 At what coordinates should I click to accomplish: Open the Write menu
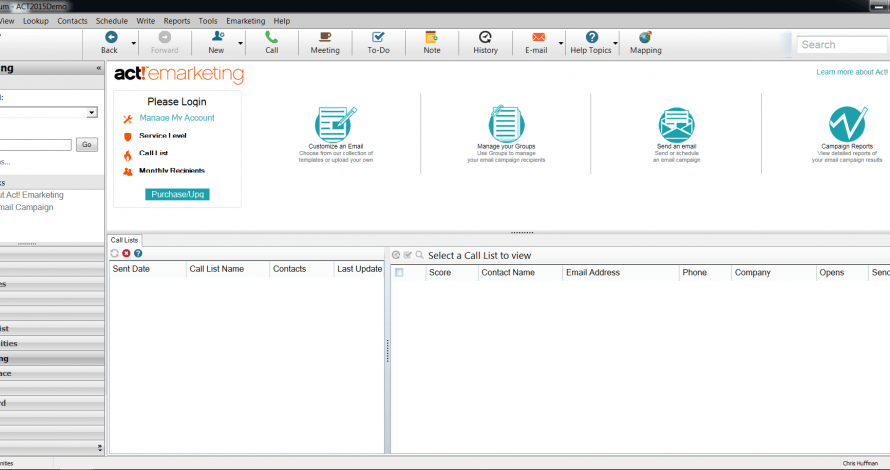[145, 21]
